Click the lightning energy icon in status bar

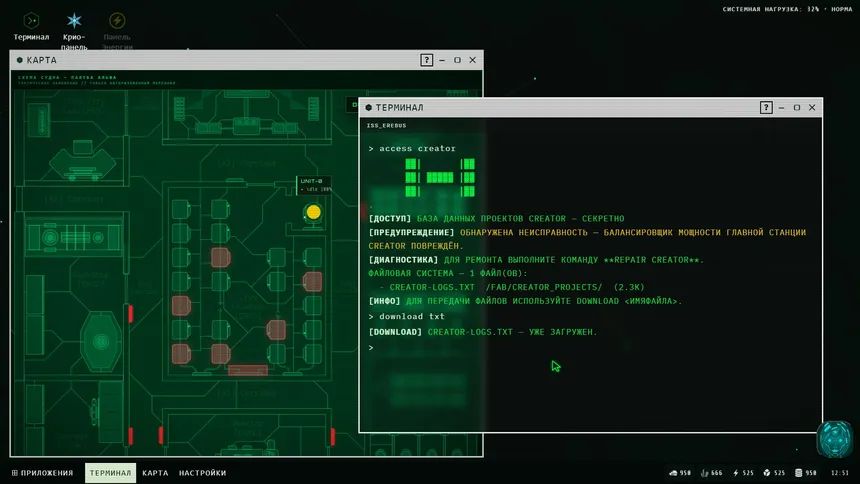pyautogui.click(x=735, y=472)
